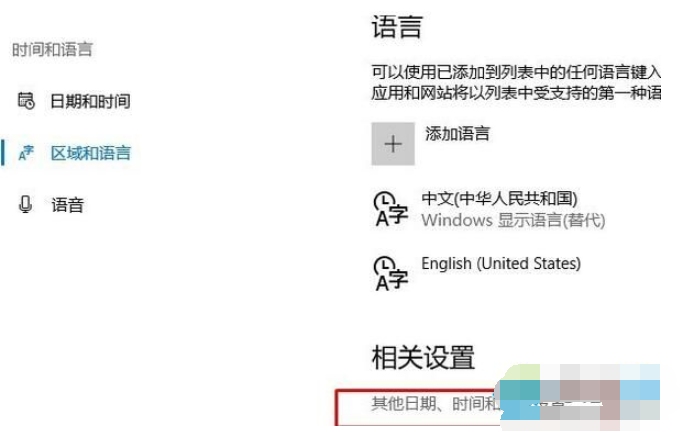
Task: Select 区域和语言 in the sidebar
Action: pyautogui.click(x=90, y=153)
